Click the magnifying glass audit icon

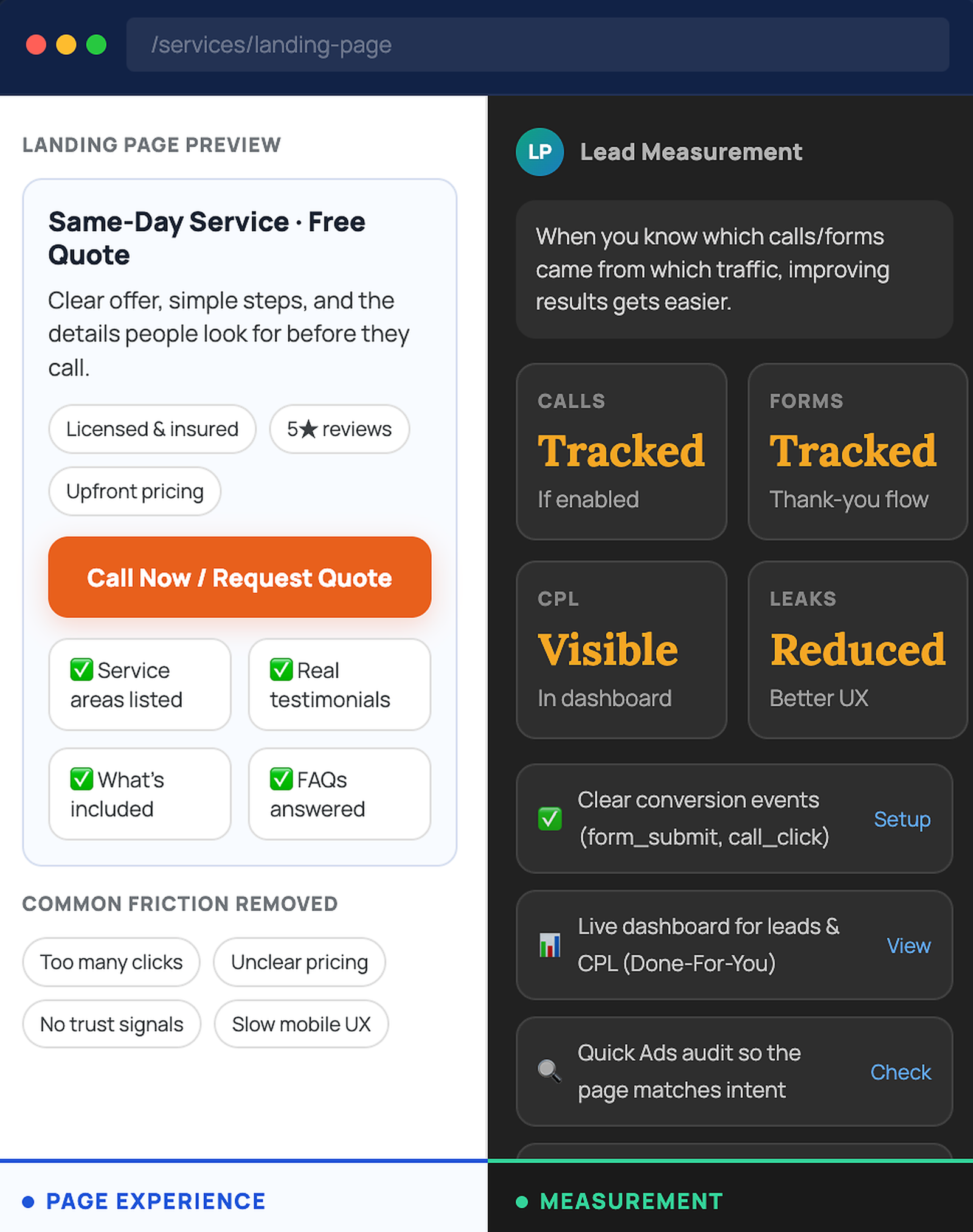pos(549,1071)
